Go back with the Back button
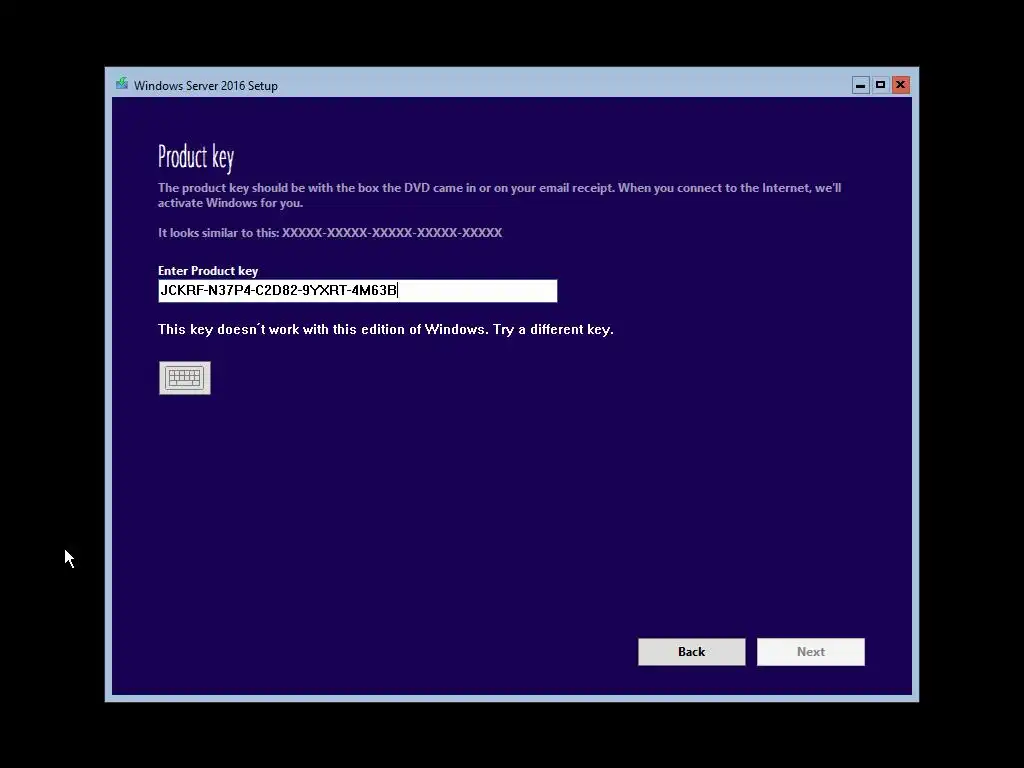This screenshot has height=768, width=1024. tap(692, 652)
